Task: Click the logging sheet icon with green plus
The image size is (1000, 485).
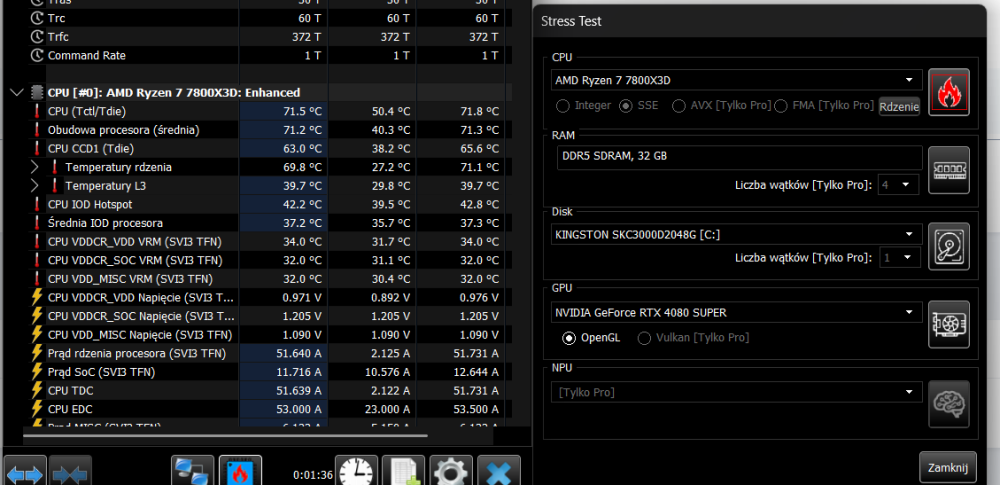Action: [x=404, y=472]
